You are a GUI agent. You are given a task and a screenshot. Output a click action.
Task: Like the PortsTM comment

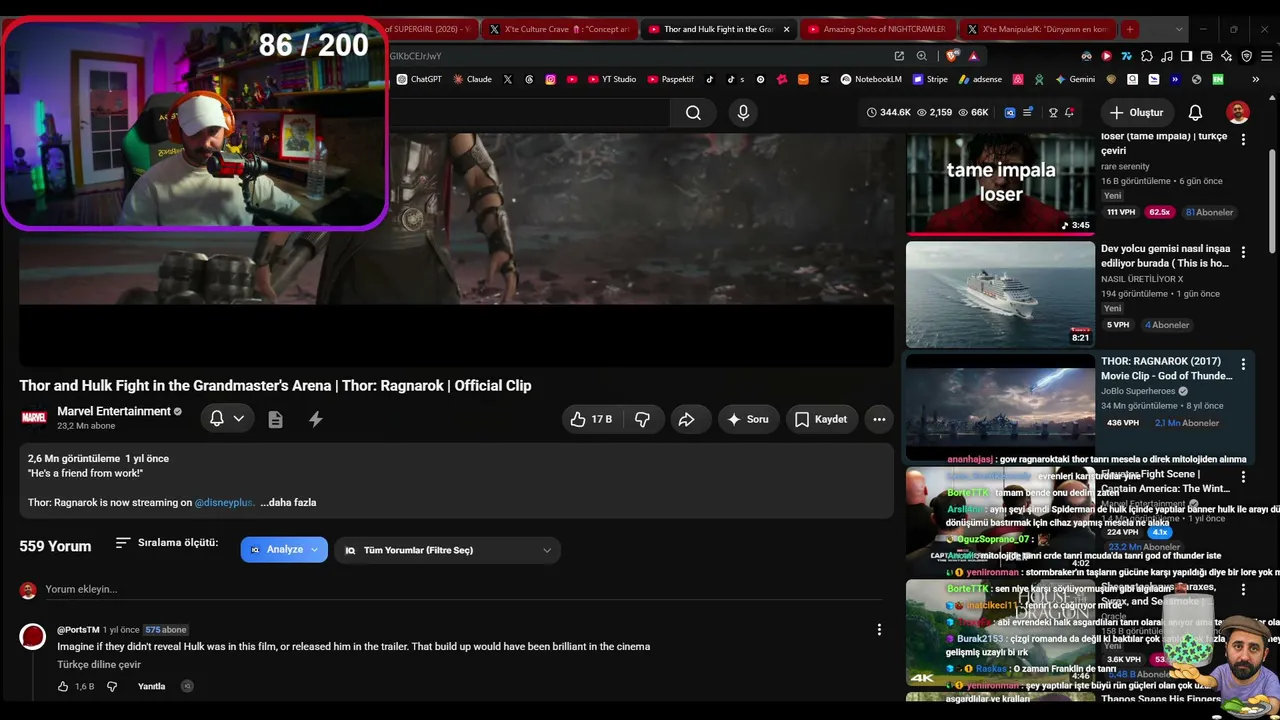tap(63, 687)
